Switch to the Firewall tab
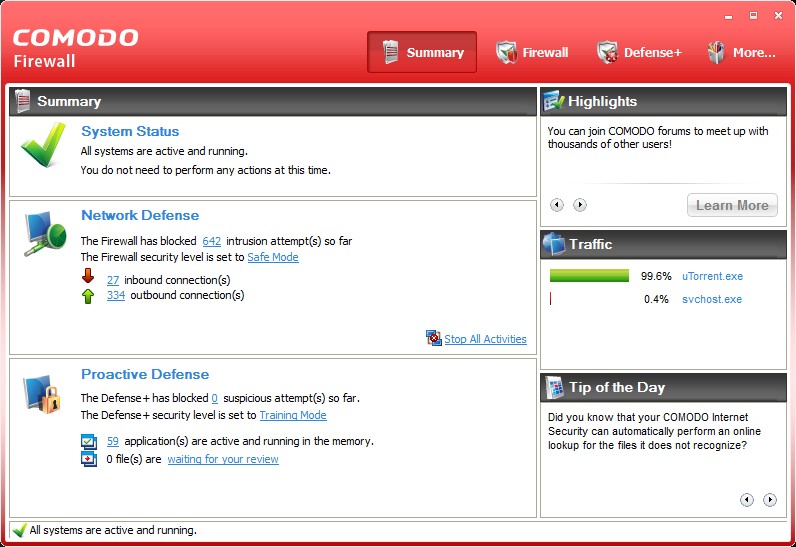796x547 pixels. 532,52
